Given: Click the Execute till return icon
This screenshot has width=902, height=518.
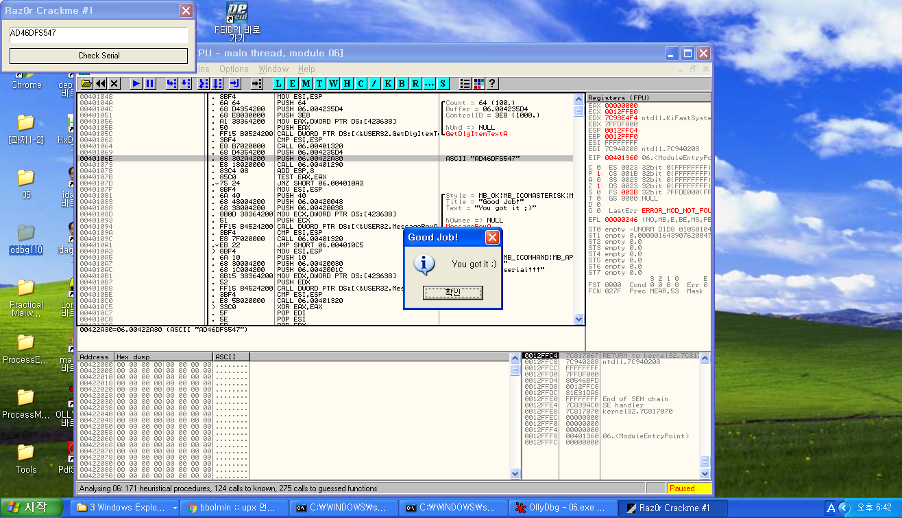Looking at the screenshot, I should click(235, 84).
